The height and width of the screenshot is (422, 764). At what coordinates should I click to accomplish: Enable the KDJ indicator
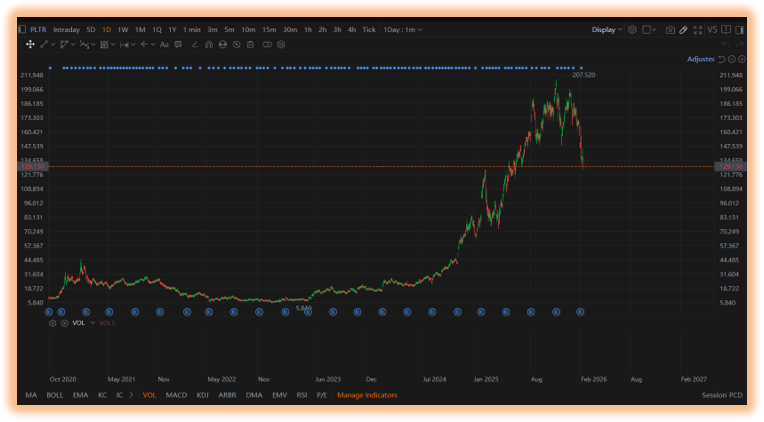[x=203, y=395]
